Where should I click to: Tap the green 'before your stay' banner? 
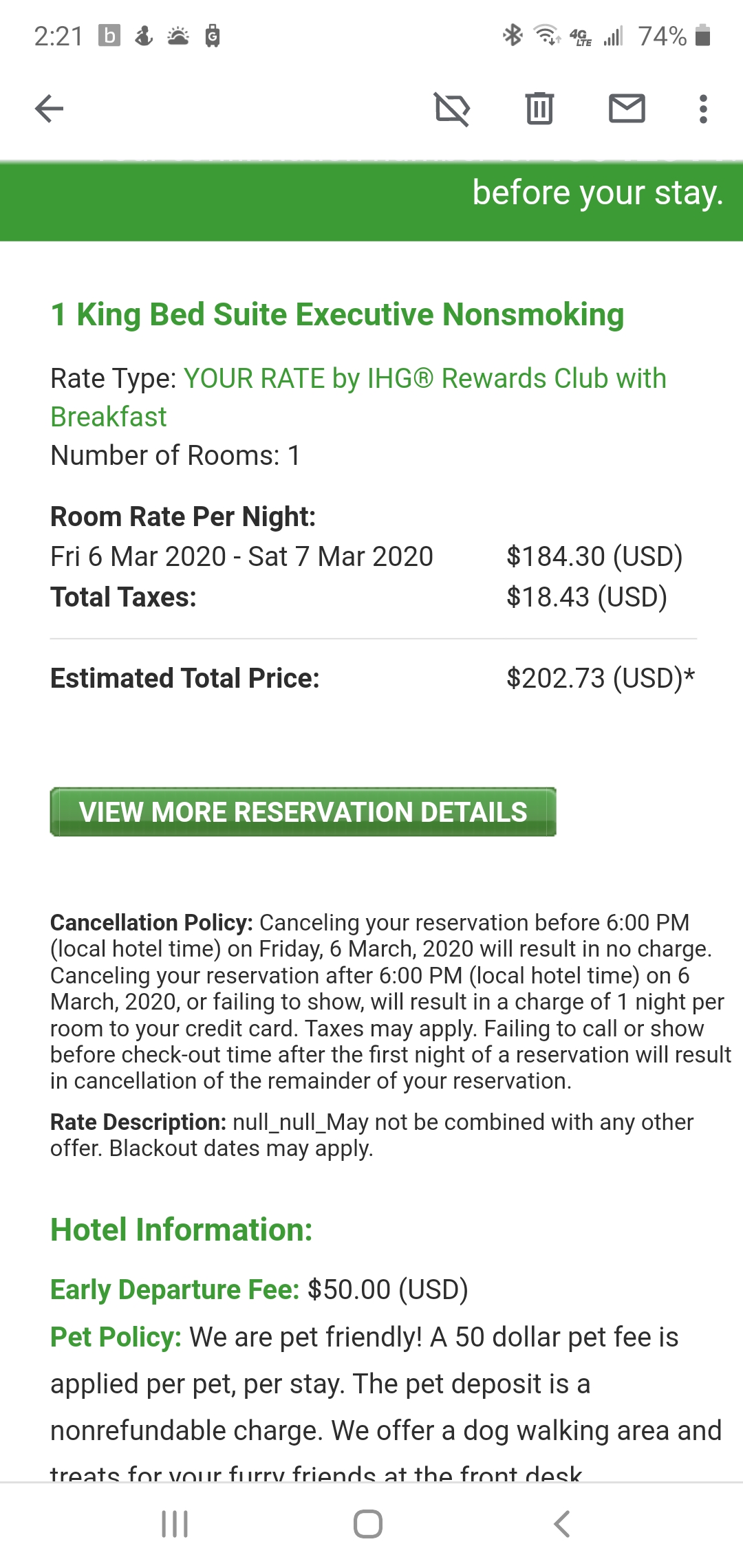pyautogui.click(x=371, y=199)
